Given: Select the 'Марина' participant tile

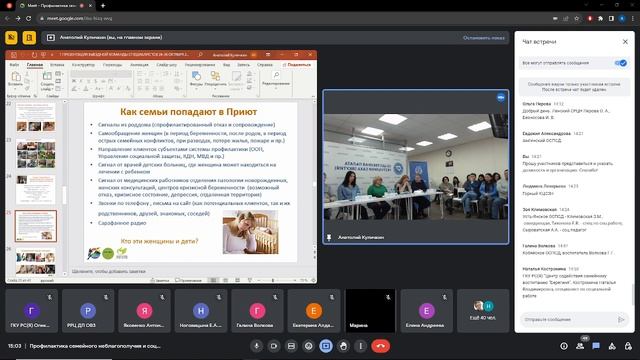Looking at the screenshot, I should click(370, 311).
